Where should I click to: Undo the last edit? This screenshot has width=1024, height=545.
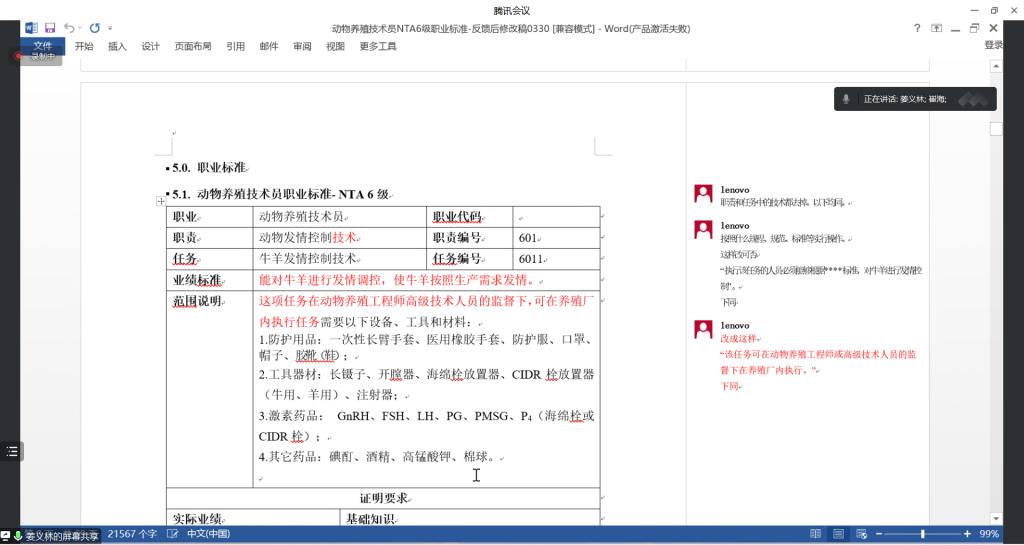pyautogui.click(x=69, y=28)
